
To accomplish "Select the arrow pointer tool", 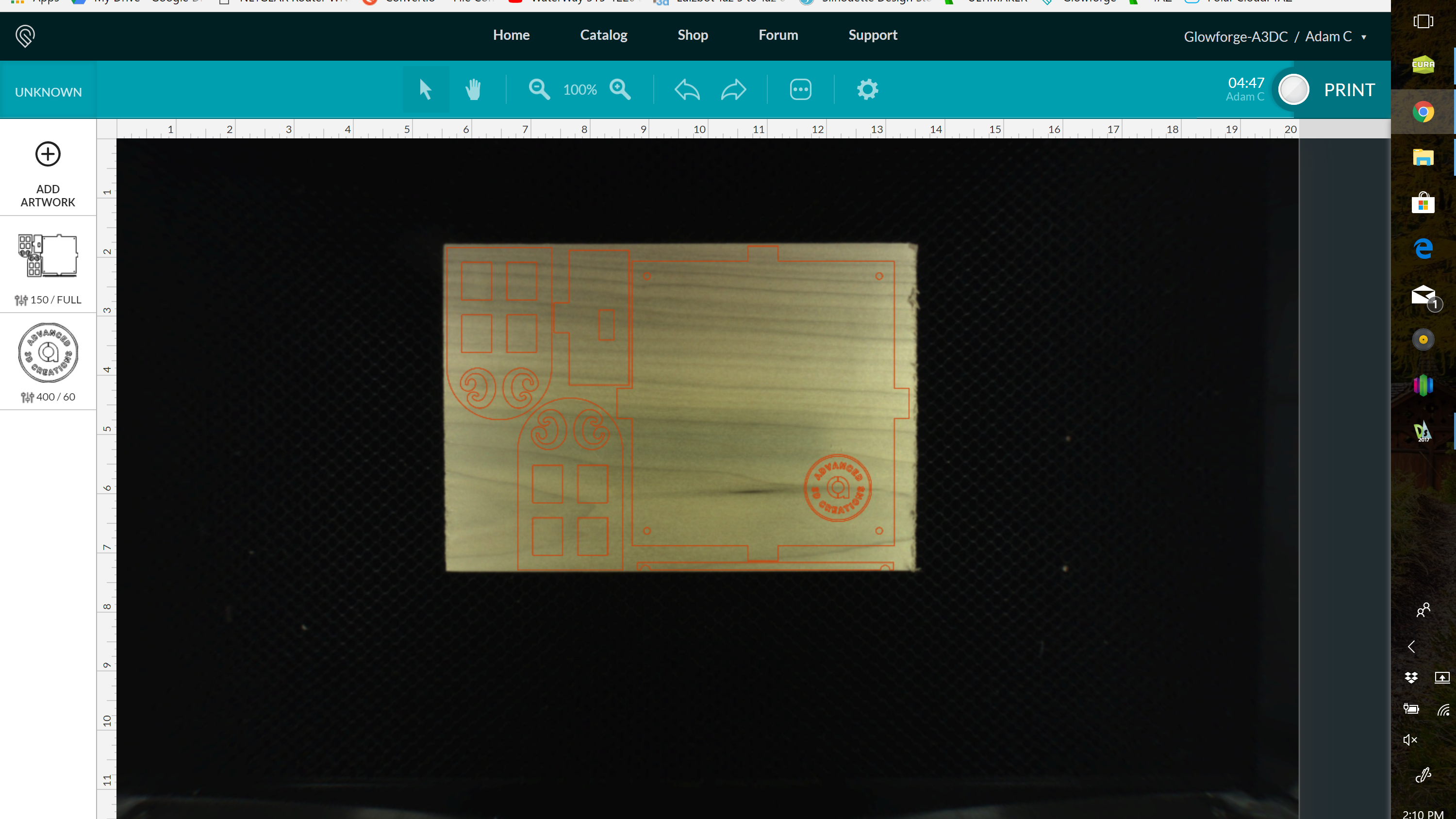I will [425, 89].
